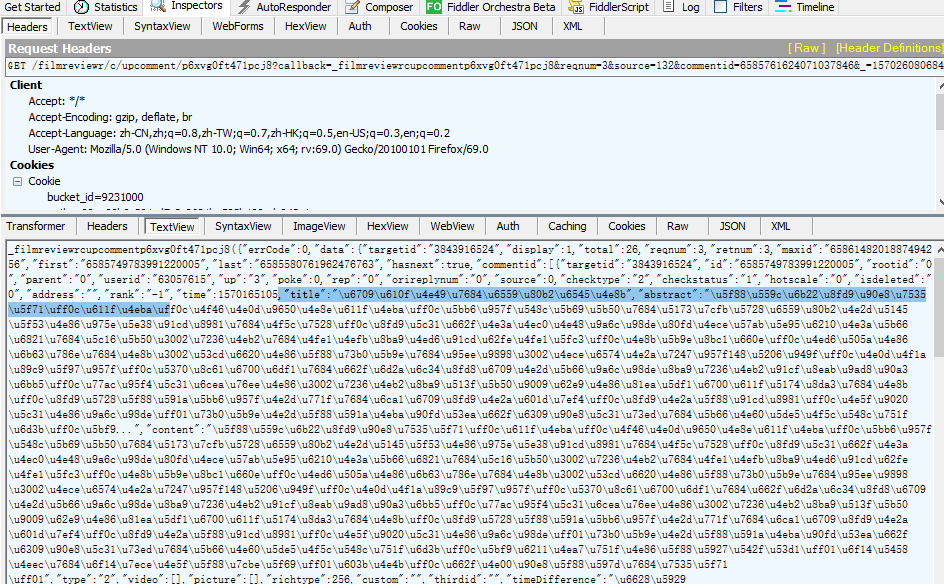Viewport: 944px width, 584px height.
Task: Open the Statistics tab
Action: tap(116, 7)
